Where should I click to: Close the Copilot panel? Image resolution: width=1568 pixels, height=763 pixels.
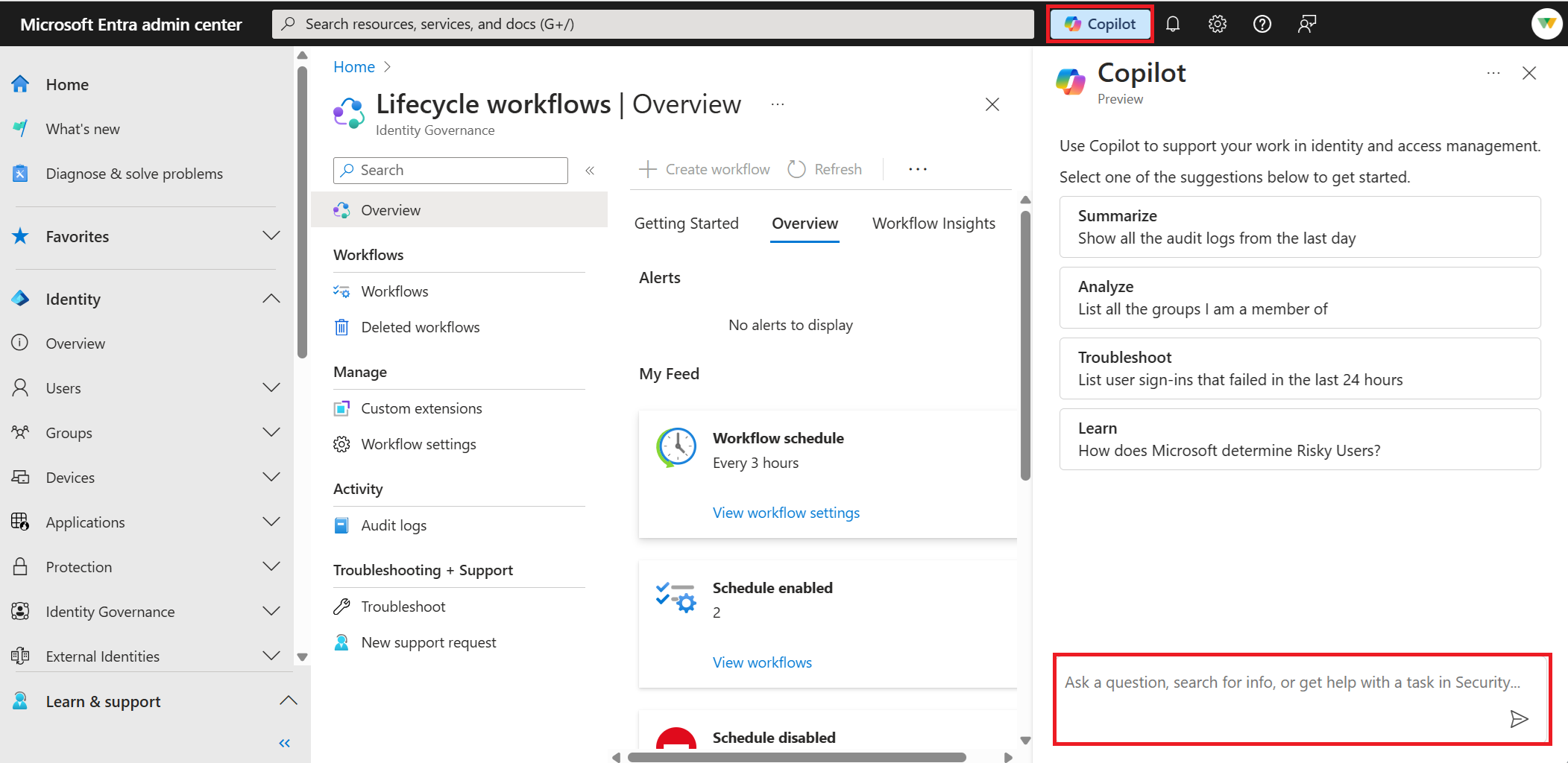pos(1529,73)
